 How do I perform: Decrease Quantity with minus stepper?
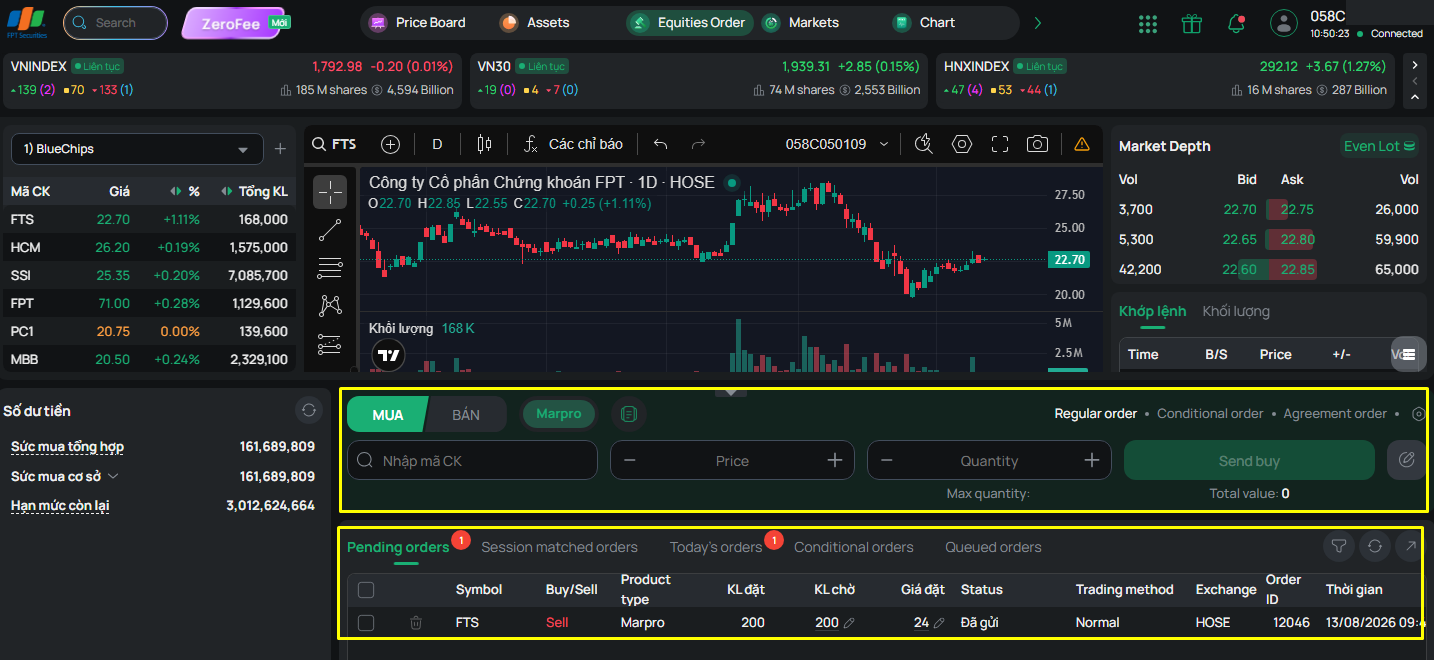coord(886,460)
